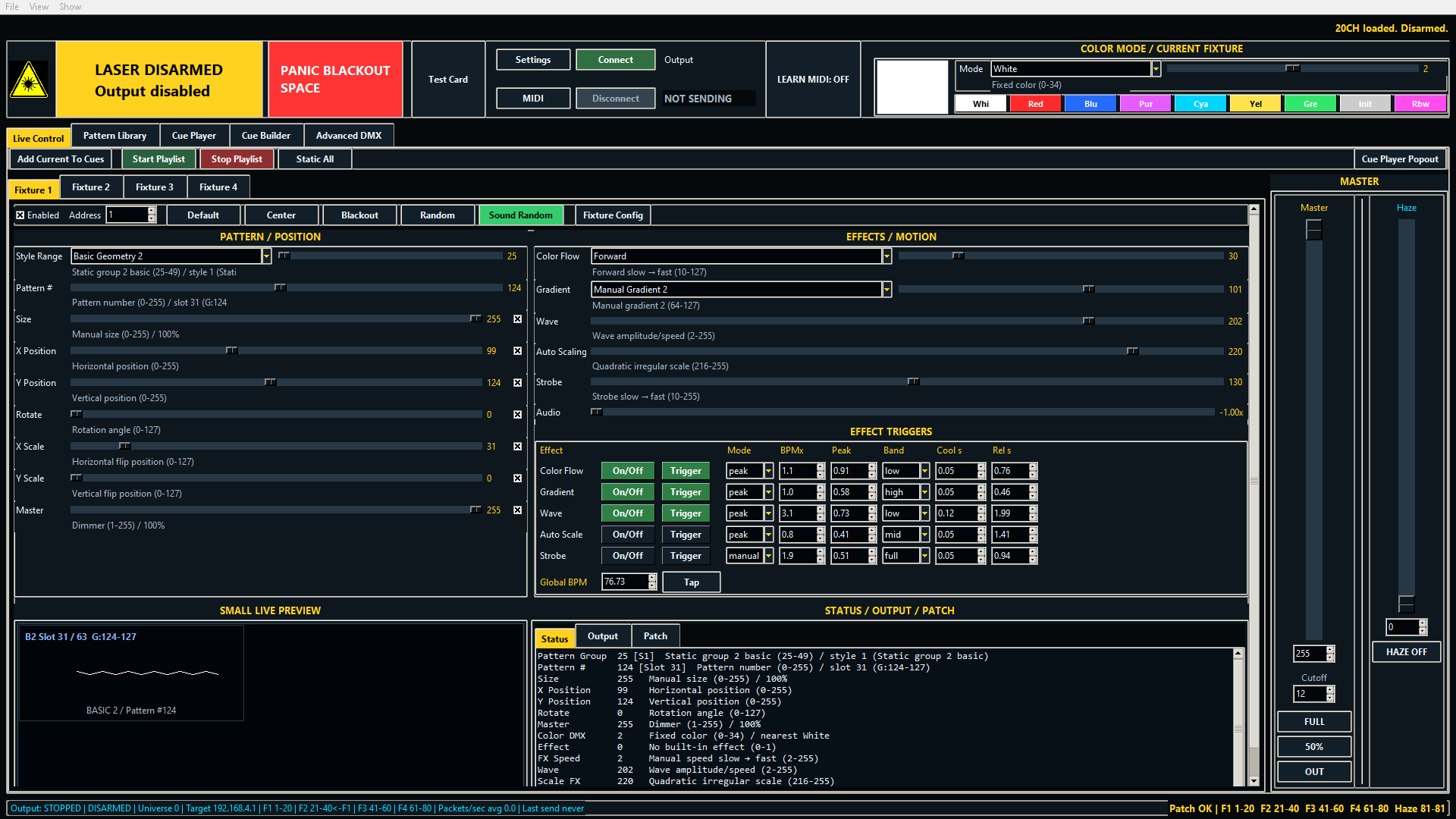Select the Red color swatch

[x=1036, y=104]
